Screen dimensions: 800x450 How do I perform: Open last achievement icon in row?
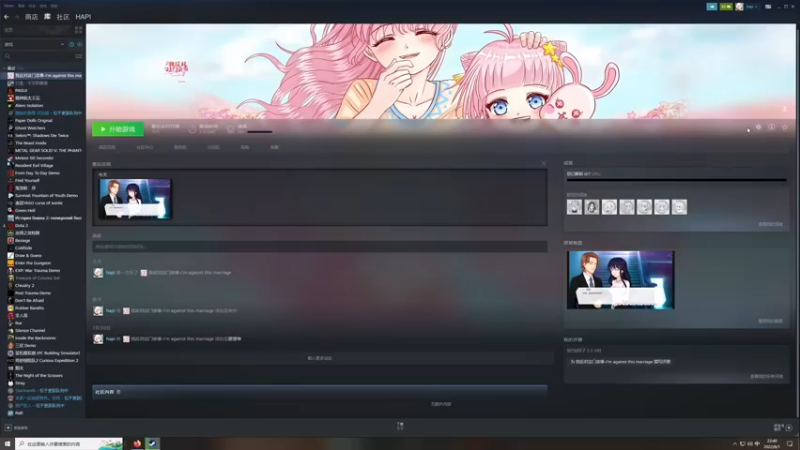679,207
